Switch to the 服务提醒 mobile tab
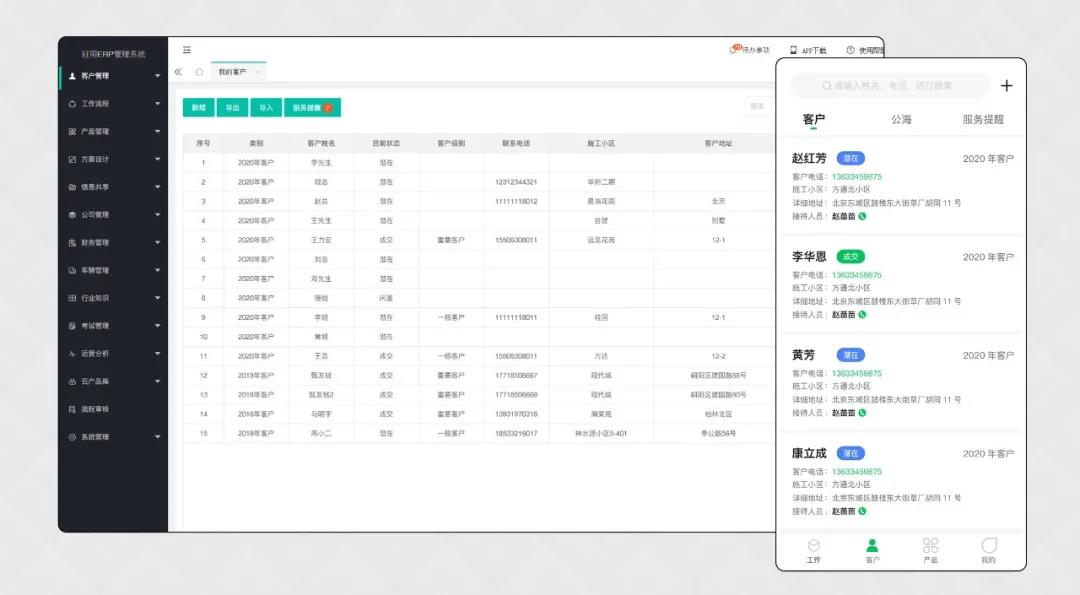The height and width of the screenshot is (595, 1080). point(982,119)
